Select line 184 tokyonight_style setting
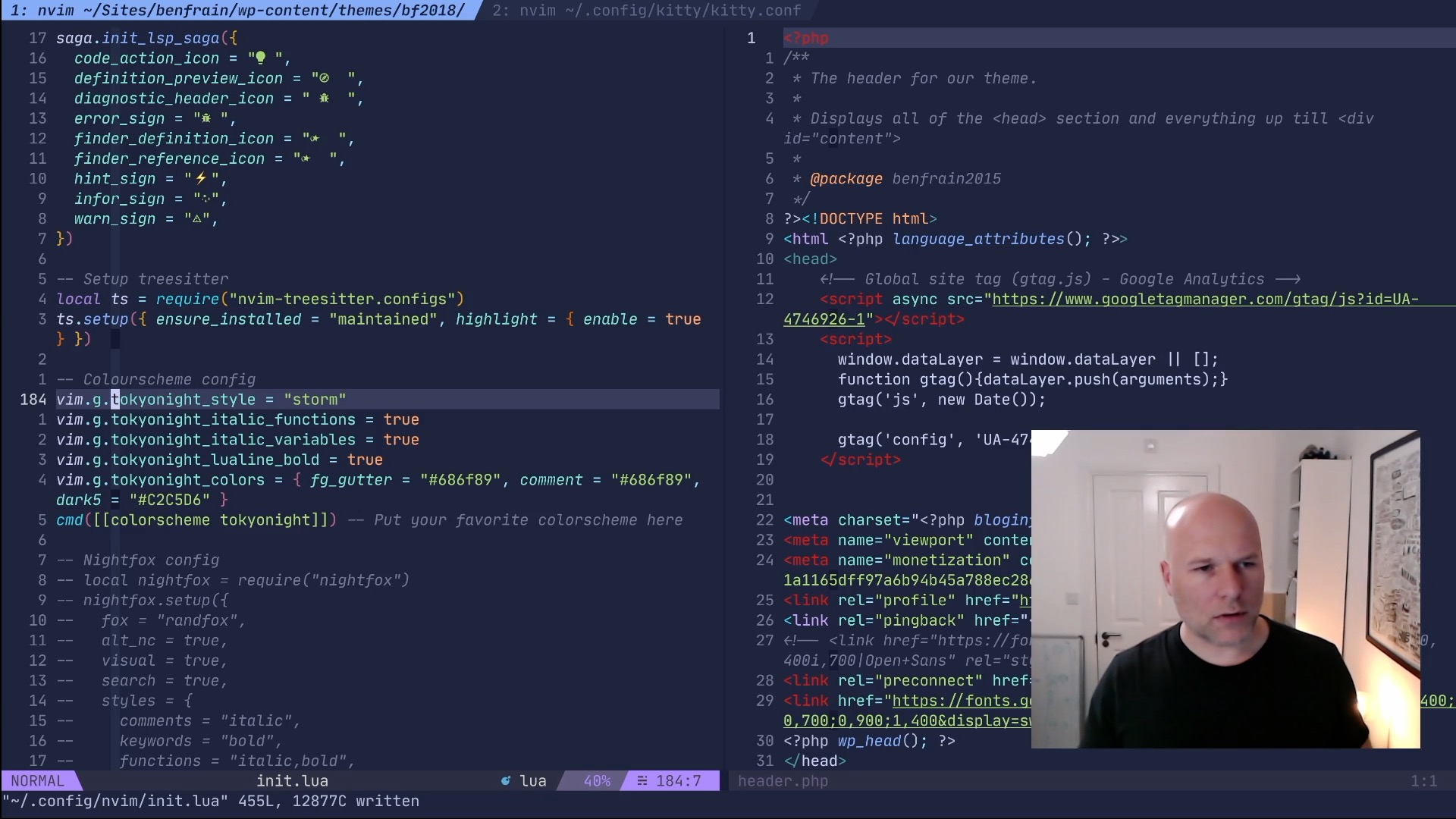This screenshot has width=1456, height=819. [x=200, y=399]
